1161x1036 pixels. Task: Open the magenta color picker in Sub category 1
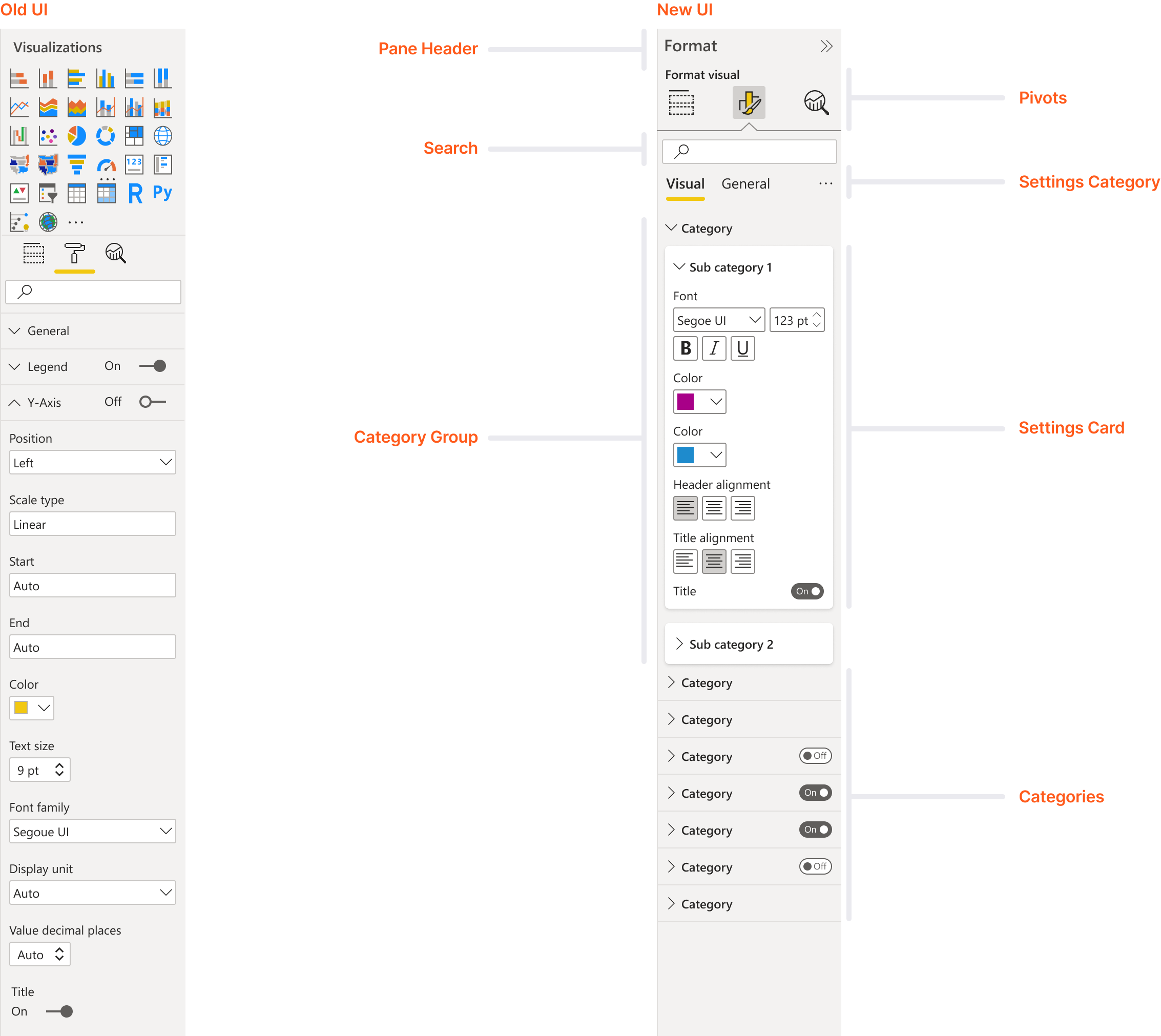[699, 401]
